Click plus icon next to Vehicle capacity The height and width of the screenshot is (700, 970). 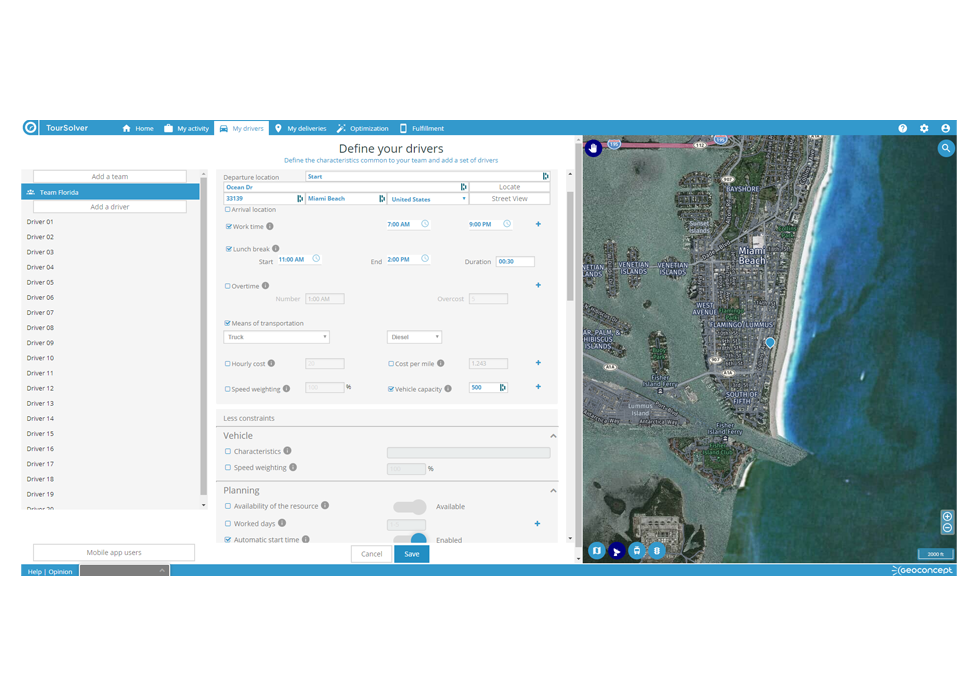point(538,386)
